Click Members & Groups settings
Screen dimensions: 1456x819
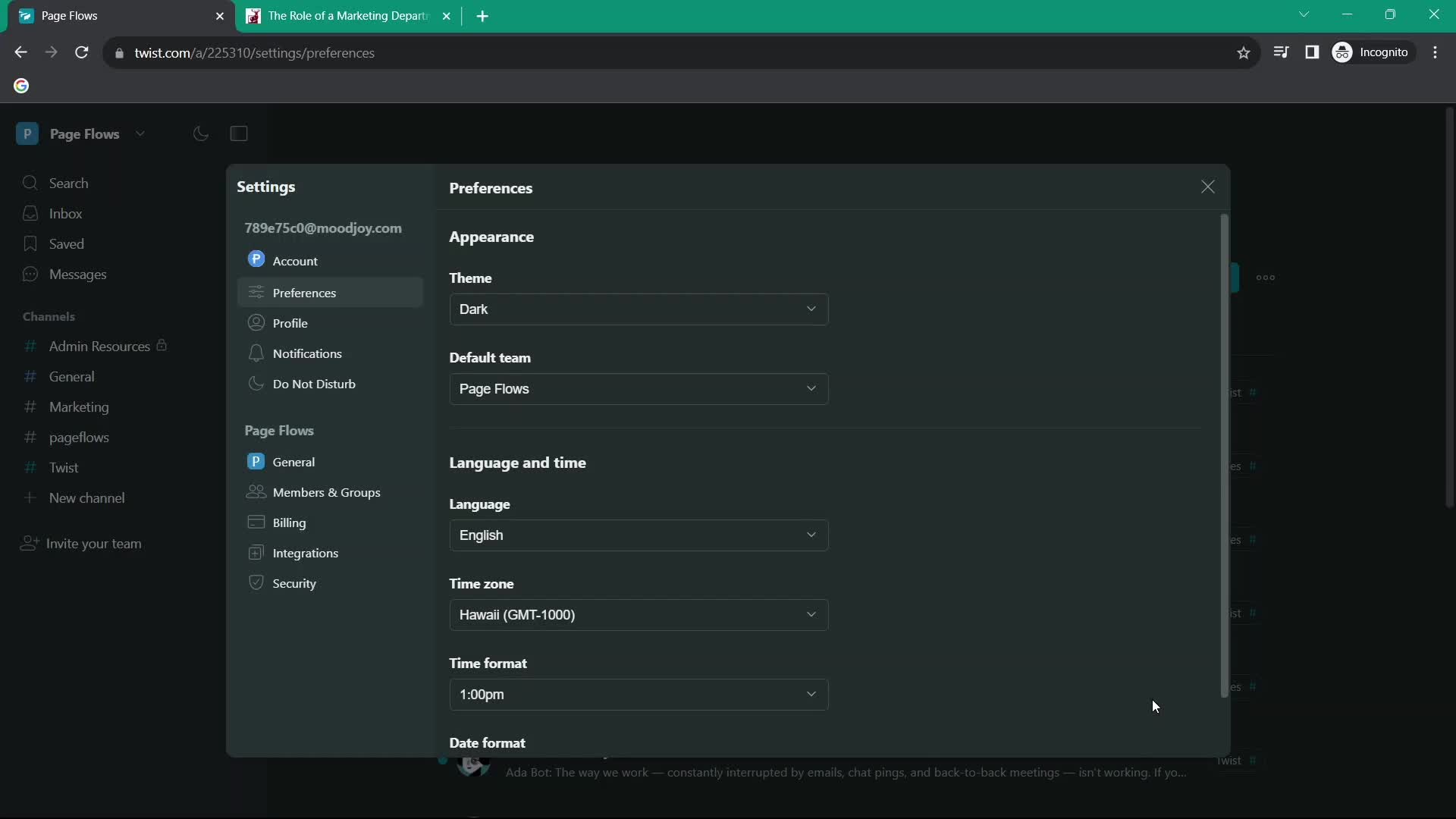click(326, 492)
